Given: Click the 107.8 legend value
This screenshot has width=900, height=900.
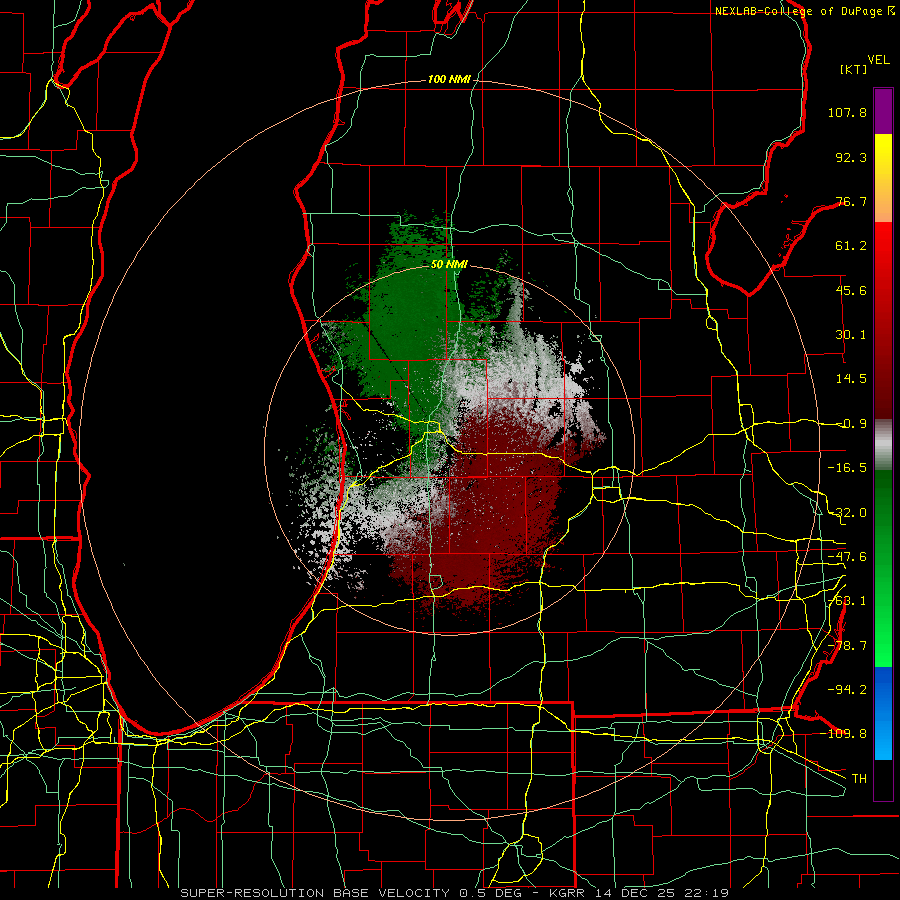Looking at the screenshot, I should pos(847,112).
